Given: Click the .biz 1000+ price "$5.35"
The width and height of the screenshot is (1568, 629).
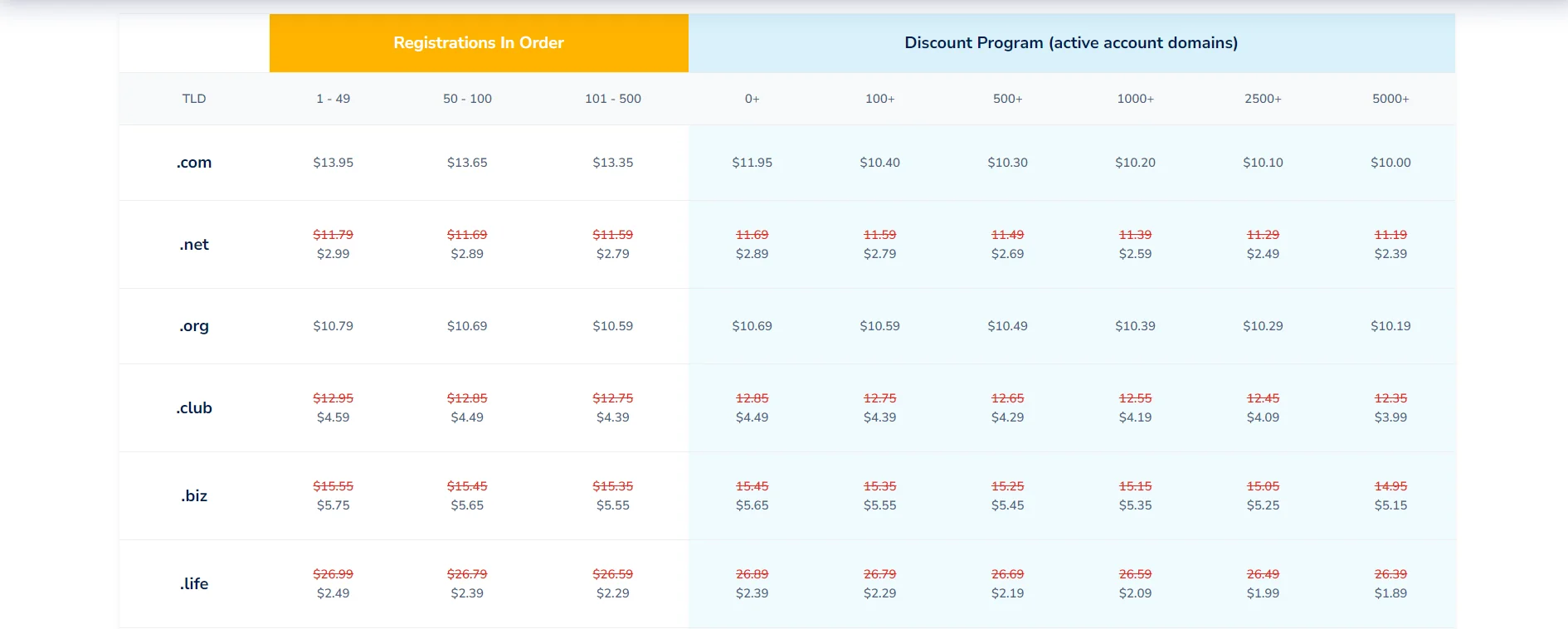Looking at the screenshot, I should pyautogui.click(x=1136, y=505).
